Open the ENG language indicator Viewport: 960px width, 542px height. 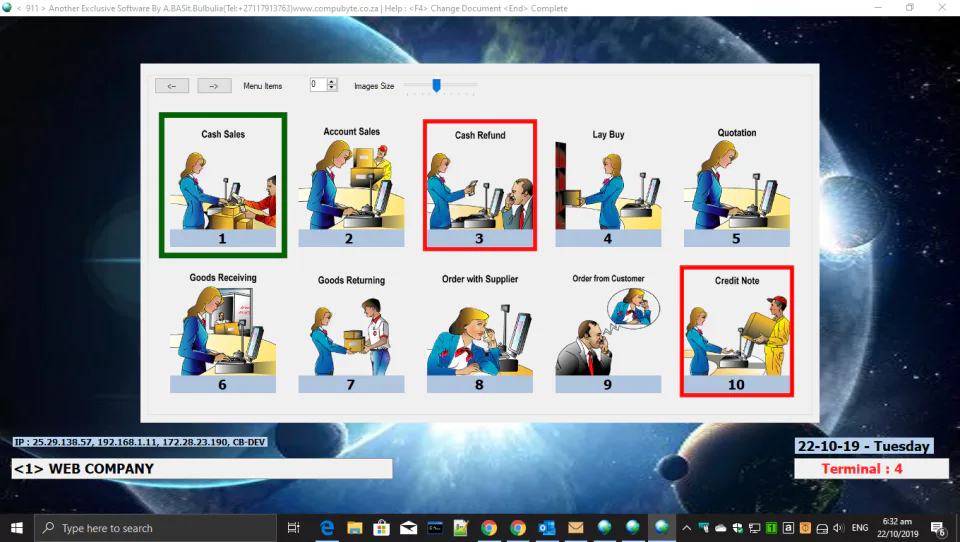click(x=860, y=528)
